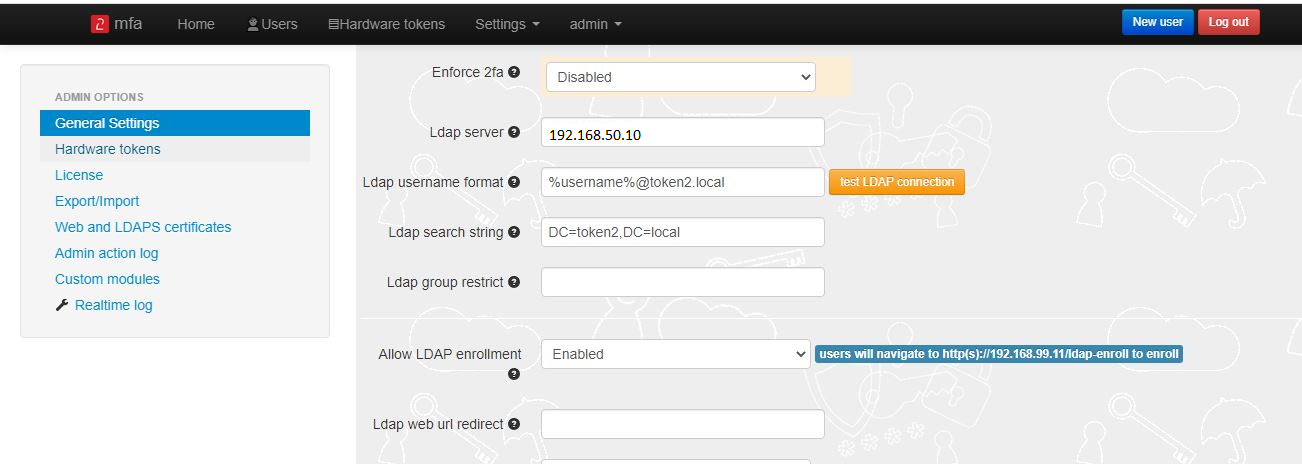Go to the Users page
The height and width of the screenshot is (464, 1302).
coord(272,24)
